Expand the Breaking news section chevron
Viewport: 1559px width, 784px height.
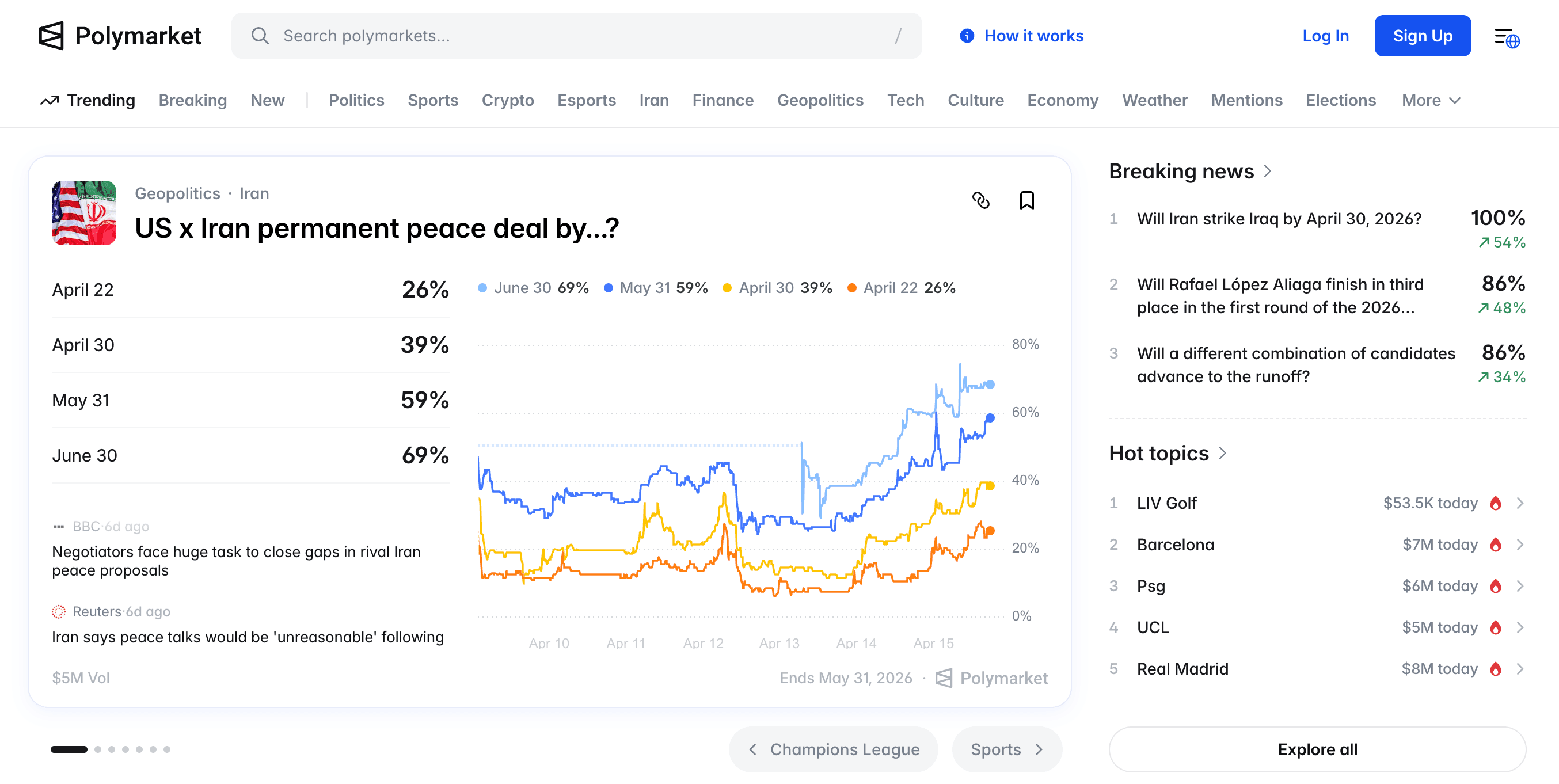[x=1267, y=172]
